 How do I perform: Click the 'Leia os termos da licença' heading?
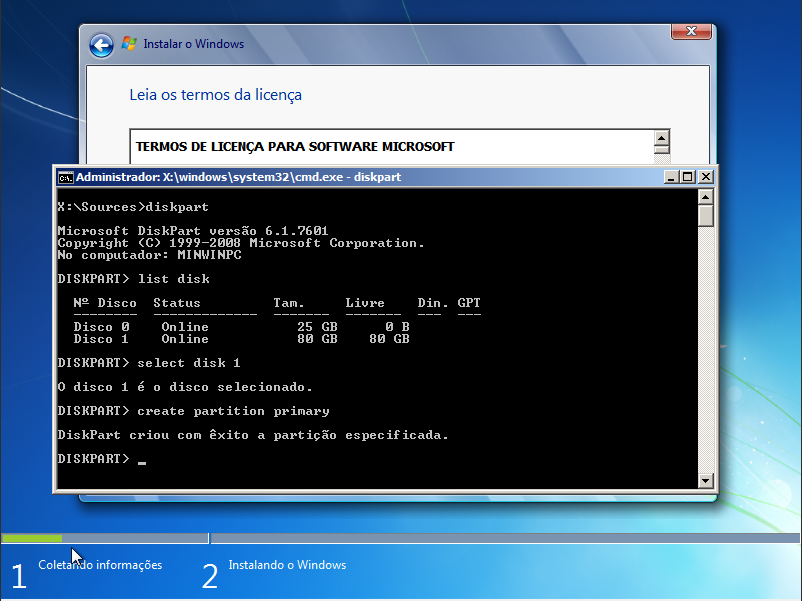pos(215,95)
